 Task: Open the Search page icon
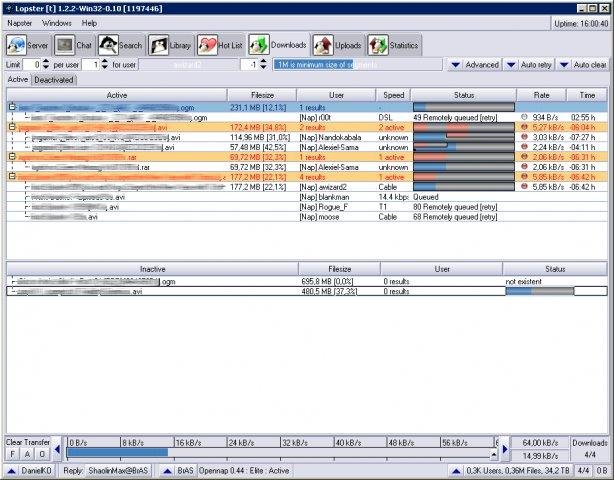tap(108, 45)
